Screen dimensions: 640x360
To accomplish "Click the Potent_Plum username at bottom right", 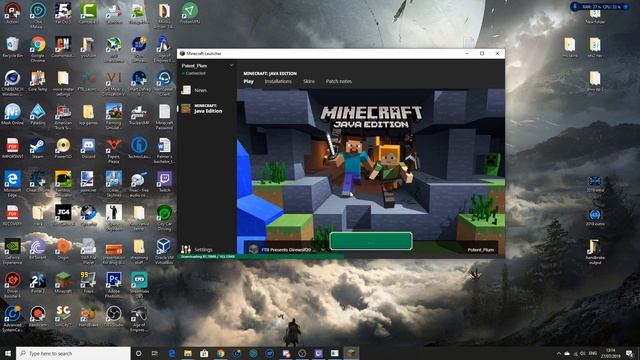I will coord(480,250).
